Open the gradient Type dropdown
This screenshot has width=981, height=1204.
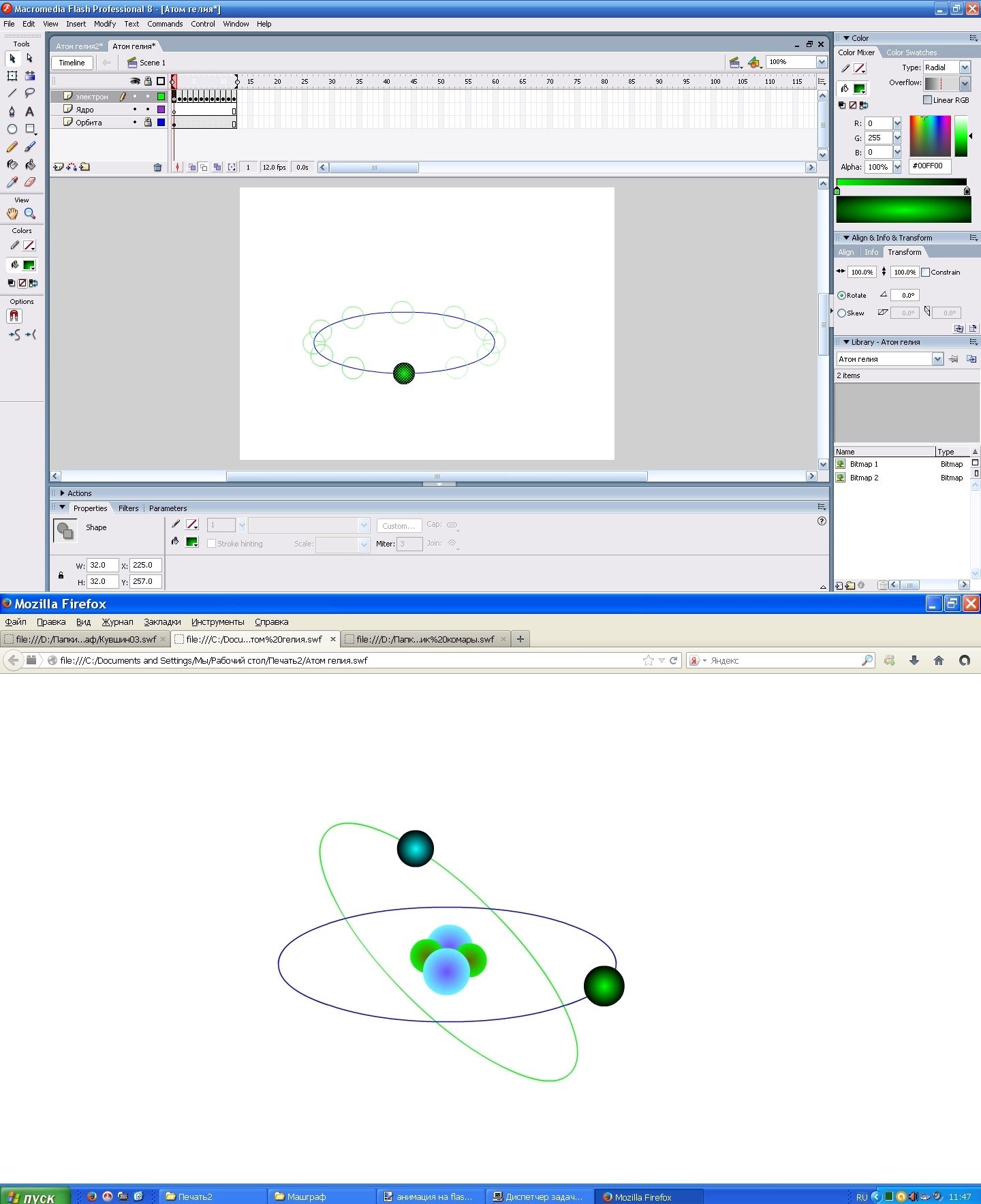[x=965, y=67]
